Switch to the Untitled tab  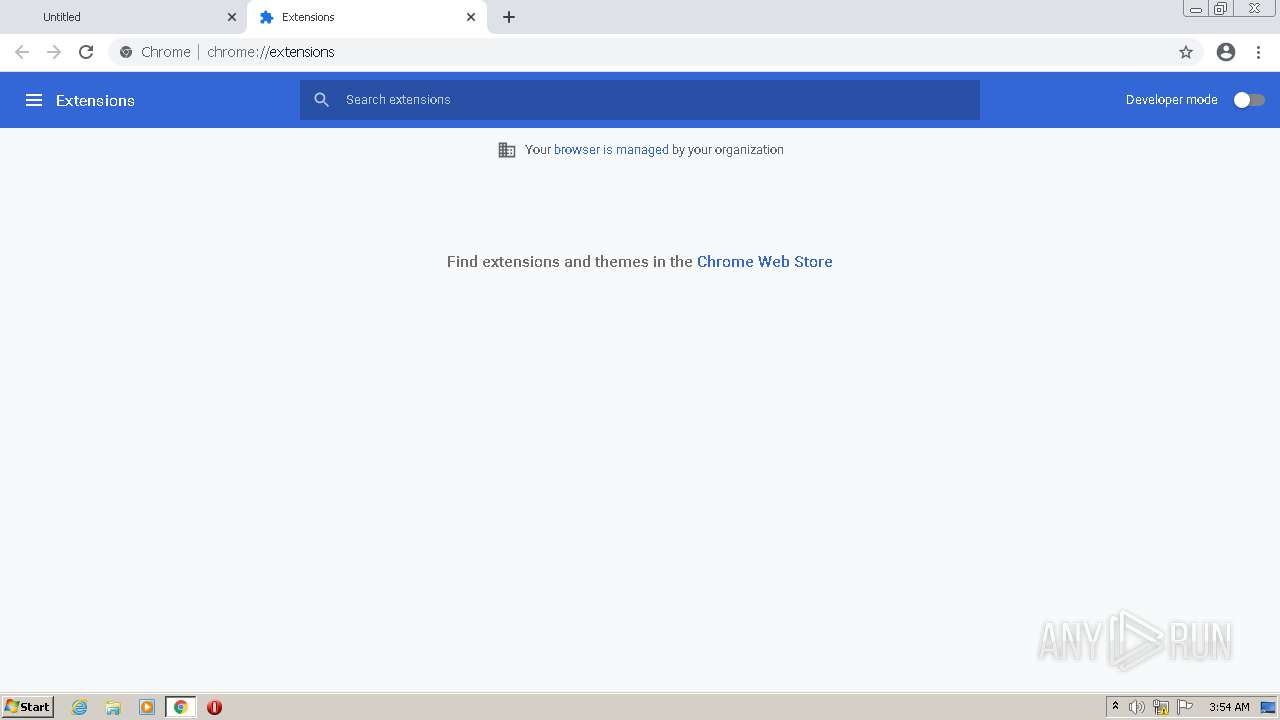click(122, 17)
